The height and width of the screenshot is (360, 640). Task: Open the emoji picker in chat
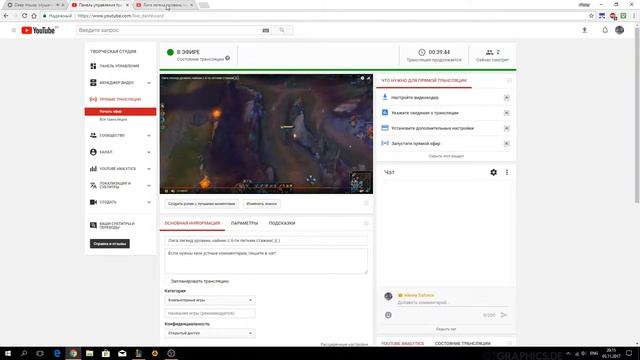388,315
